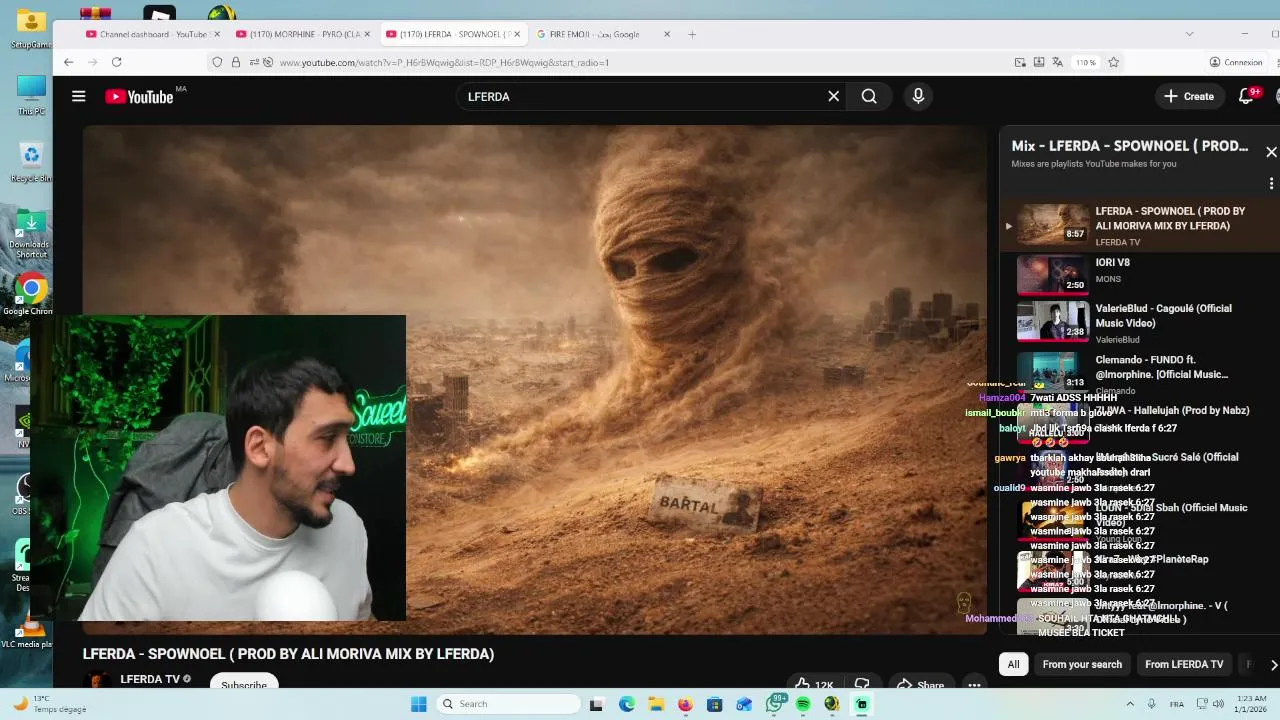1280x720 pixels.
Task: Clear the LFERDA search text
Action: [x=833, y=96]
